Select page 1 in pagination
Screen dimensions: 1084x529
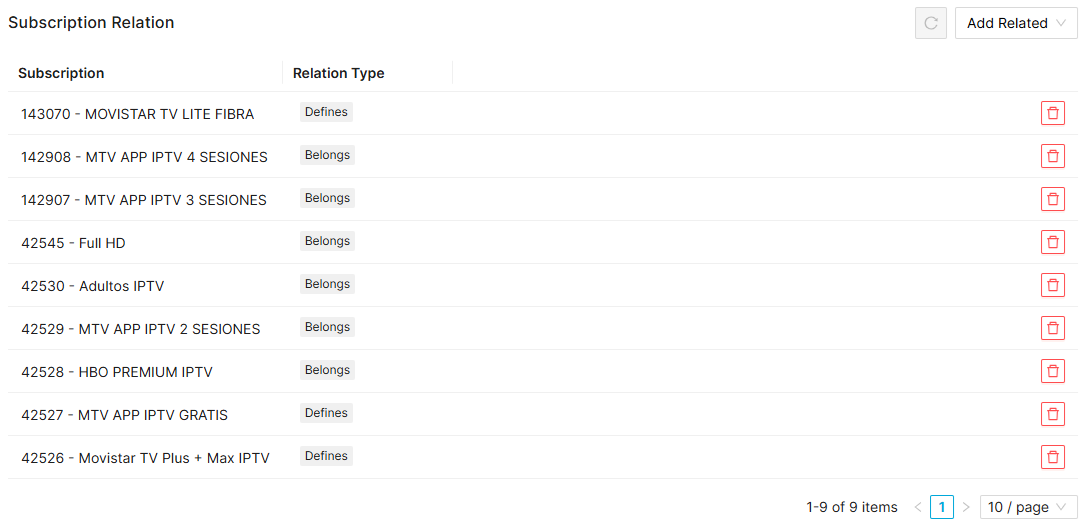tap(941, 507)
